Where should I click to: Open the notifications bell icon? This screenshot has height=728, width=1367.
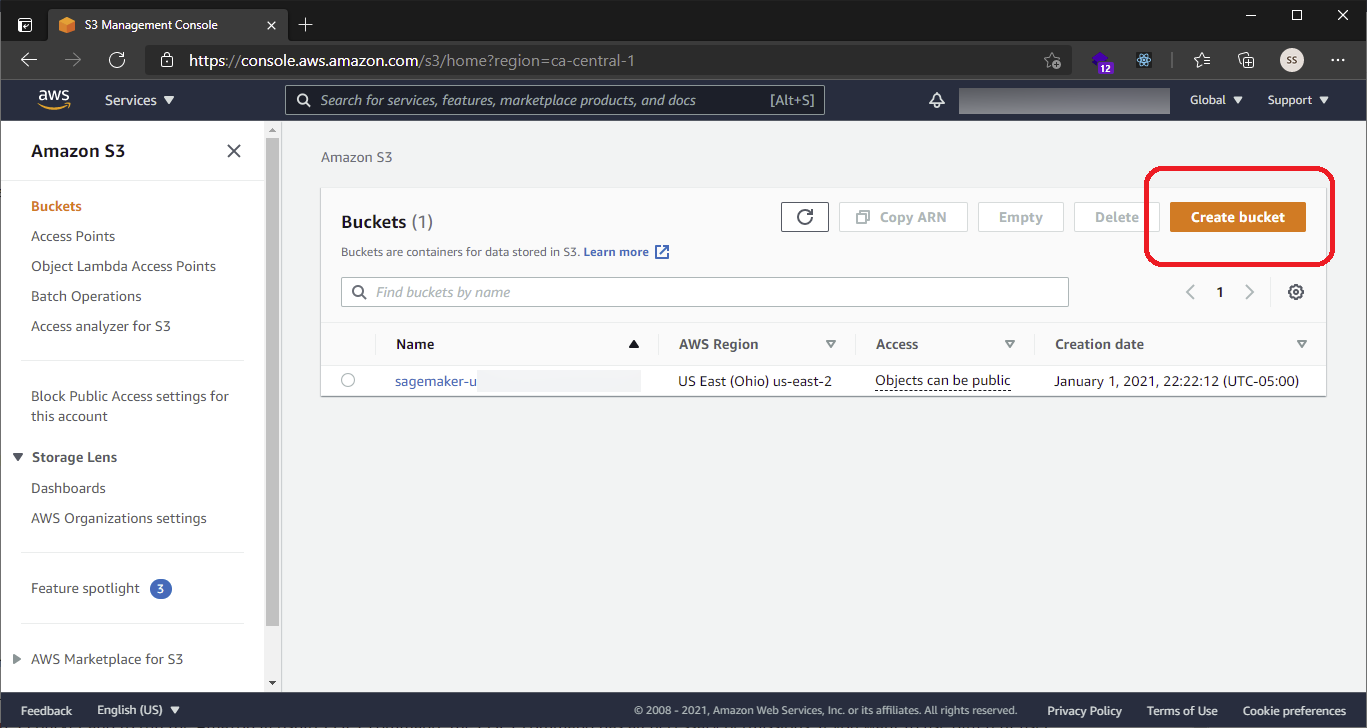point(937,100)
